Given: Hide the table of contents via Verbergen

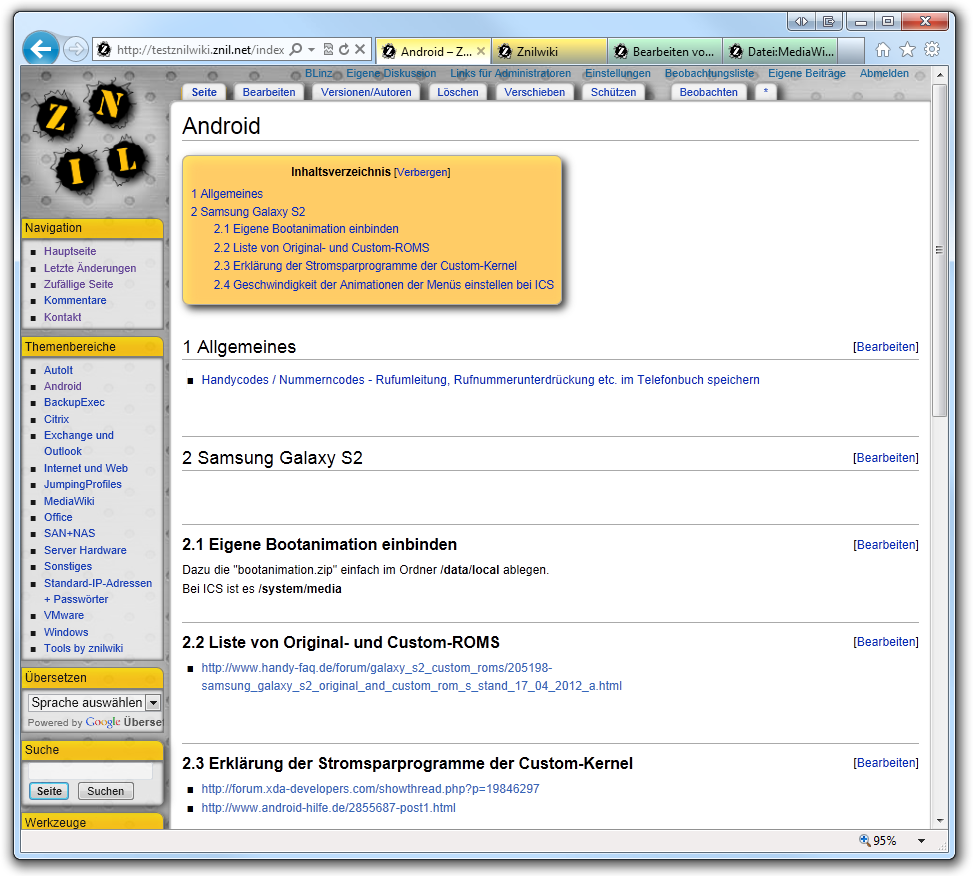Looking at the screenshot, I should point(422,172).
